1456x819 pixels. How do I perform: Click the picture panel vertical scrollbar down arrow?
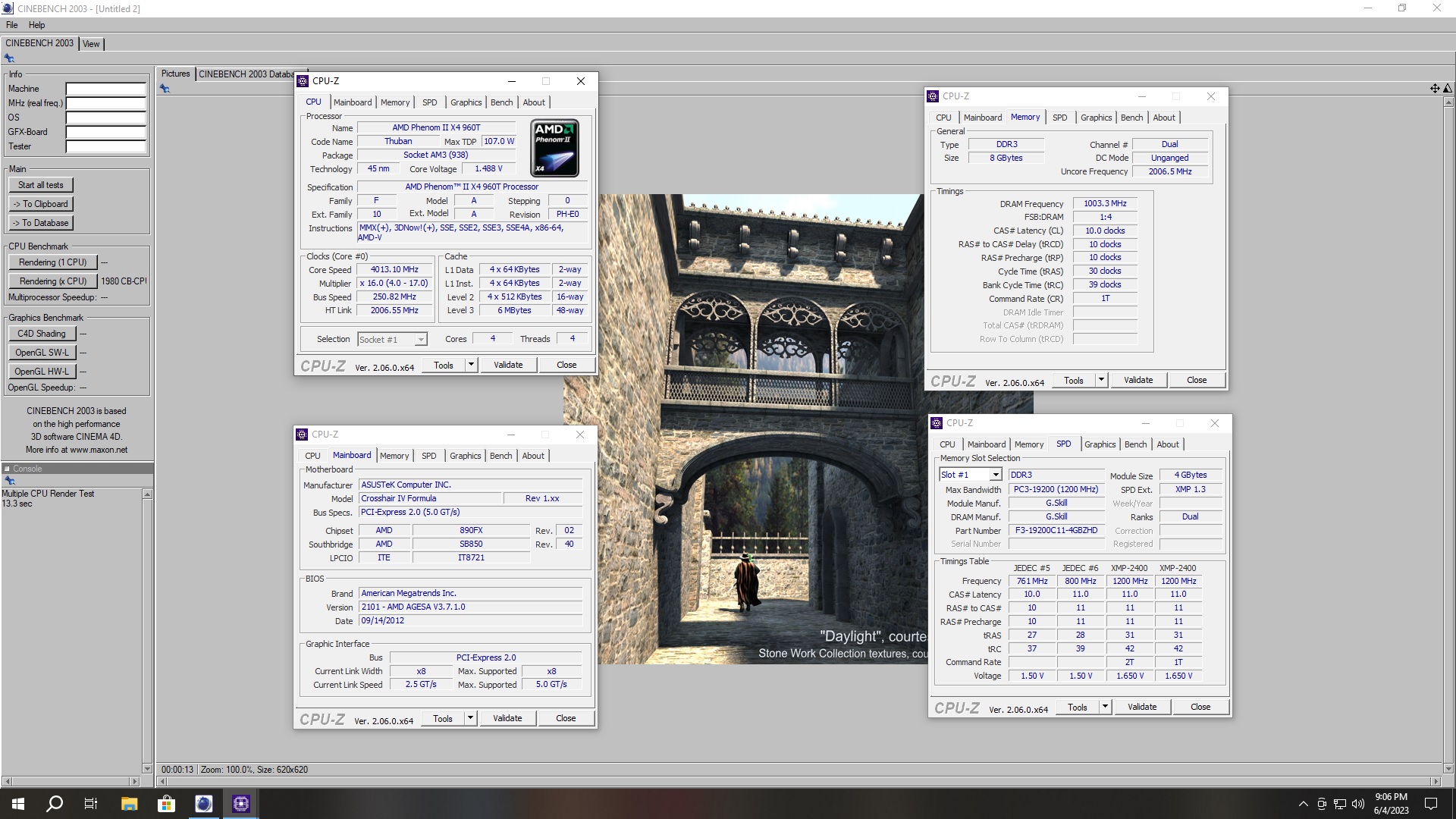tap(1449, 768)
